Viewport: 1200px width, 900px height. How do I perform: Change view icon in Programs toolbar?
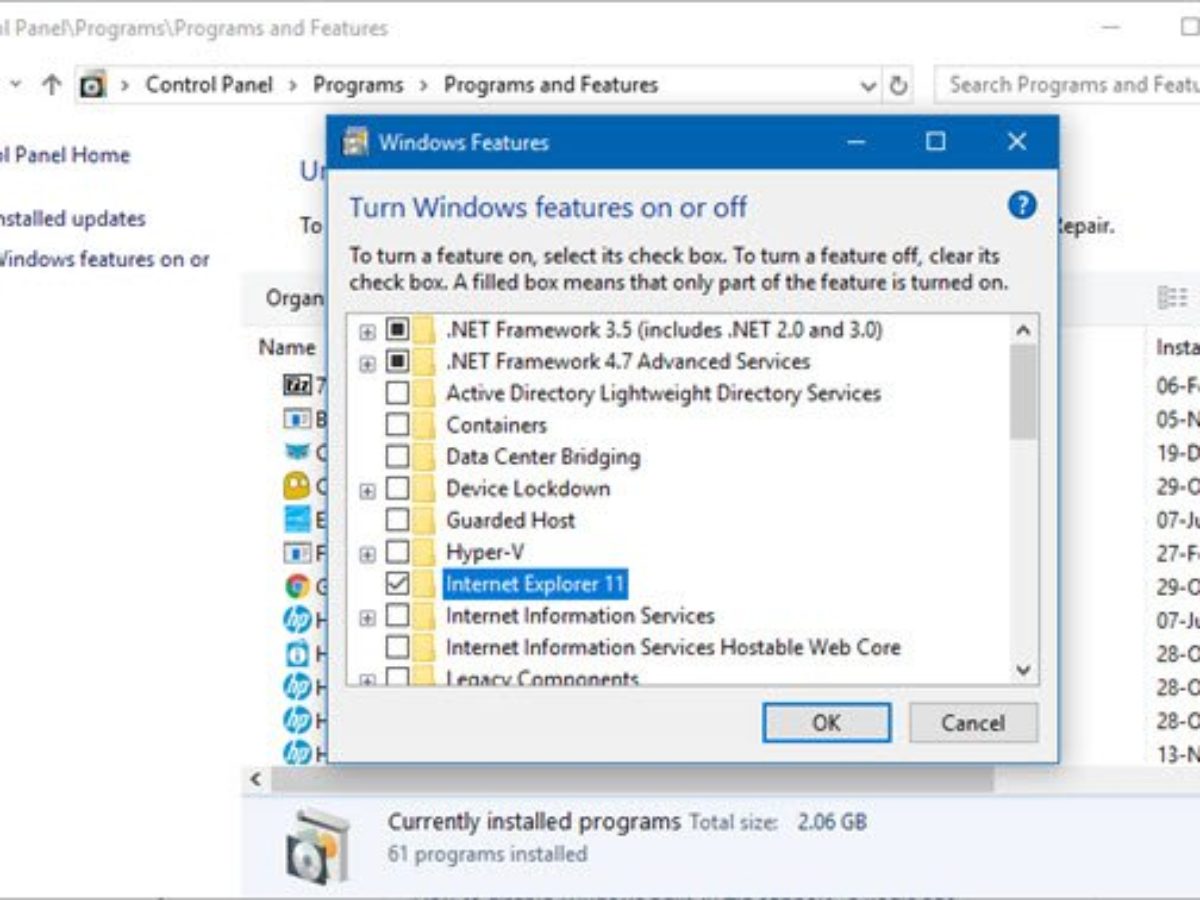tap(1171, 297)
